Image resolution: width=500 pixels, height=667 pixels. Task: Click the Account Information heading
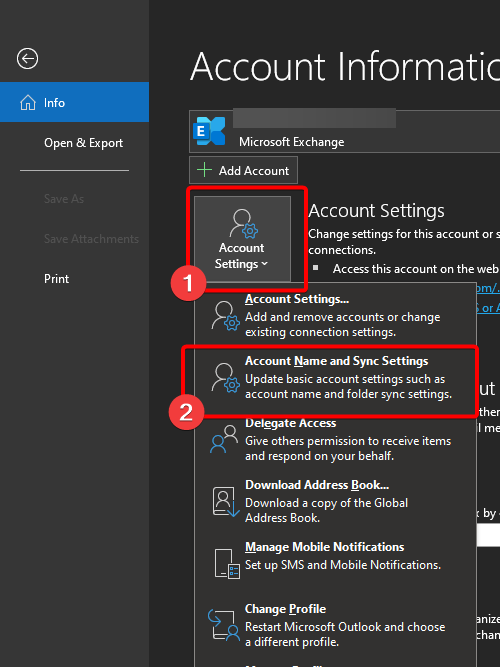pyautogui.click(x=345, y=66)
